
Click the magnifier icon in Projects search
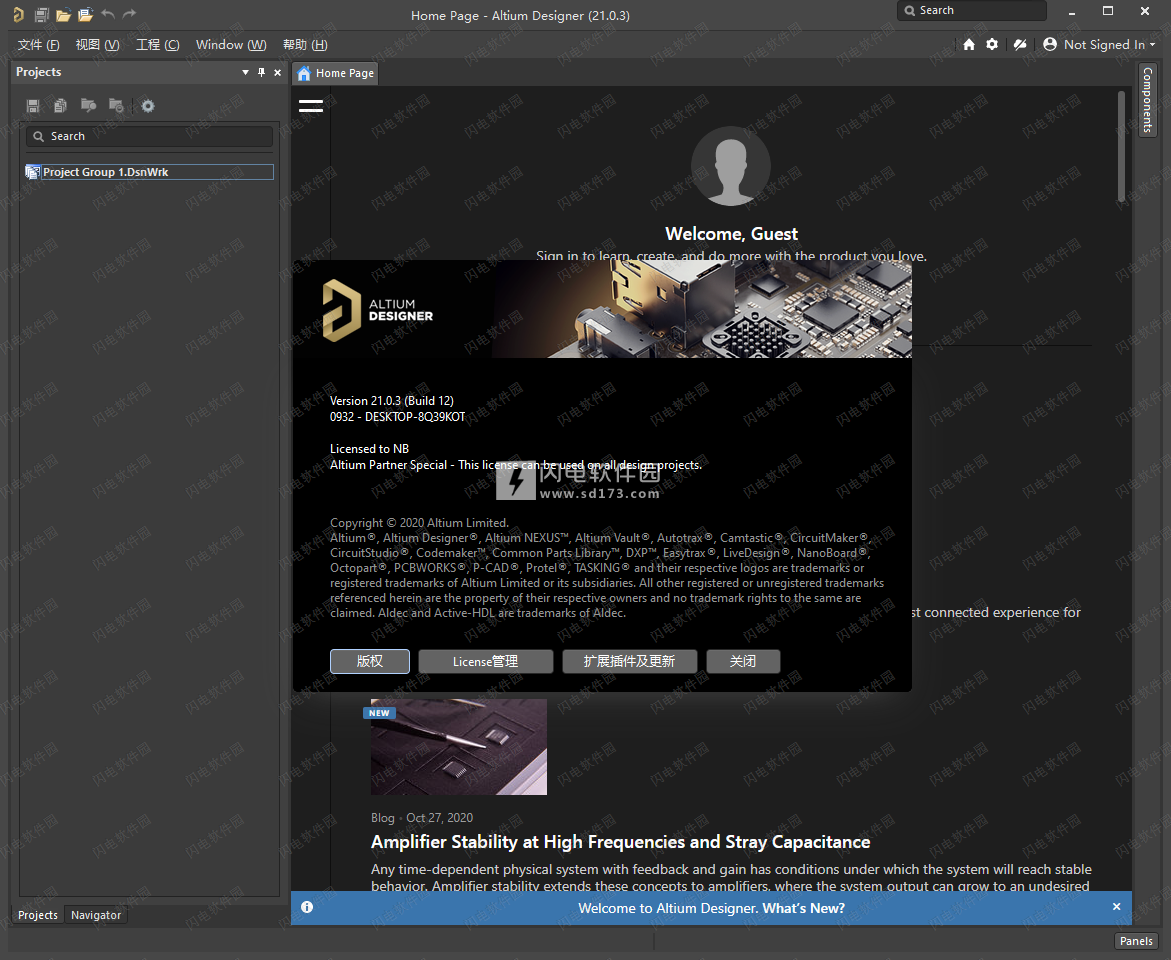39,136
